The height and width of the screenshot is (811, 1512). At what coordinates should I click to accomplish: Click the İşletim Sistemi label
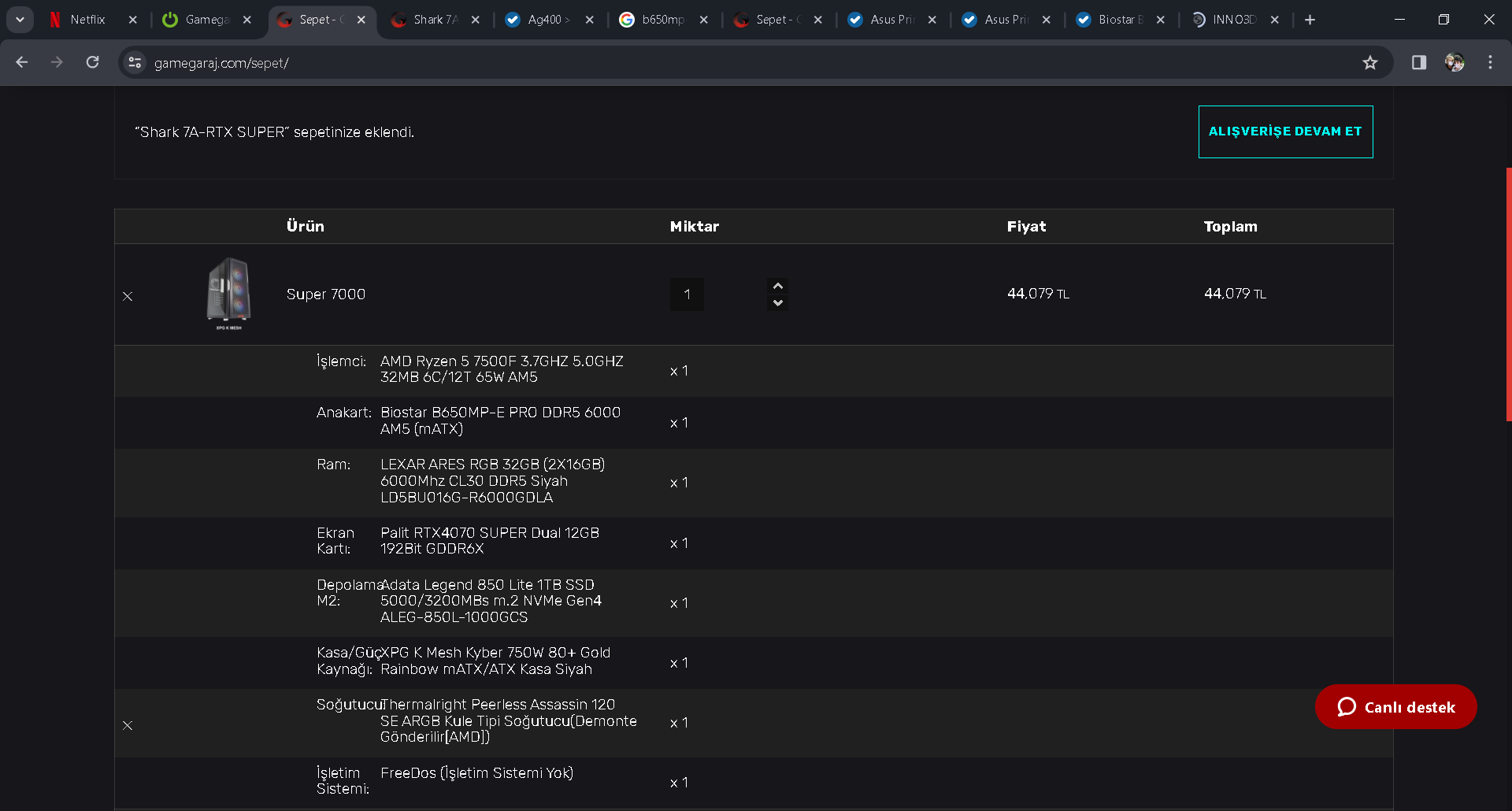click(x=343, y=781)
